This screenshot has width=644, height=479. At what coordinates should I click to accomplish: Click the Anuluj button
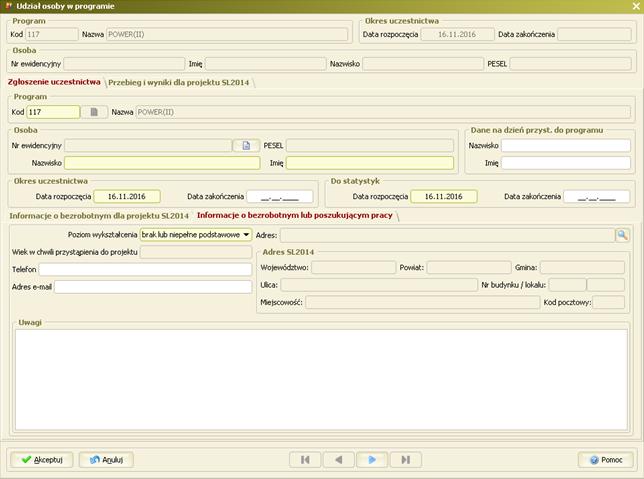click(106, 460)
